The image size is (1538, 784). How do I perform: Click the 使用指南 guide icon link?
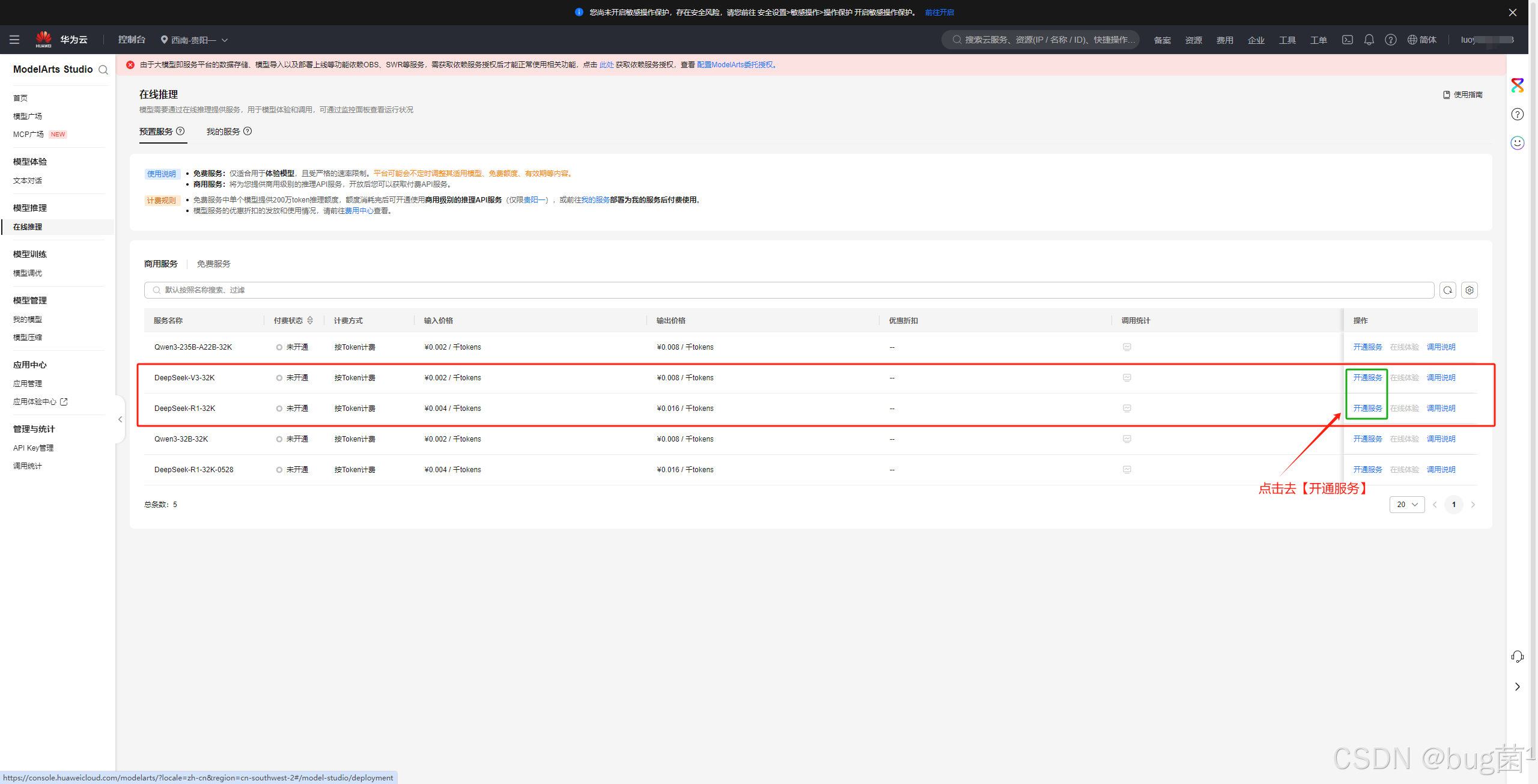point(1463,95)
